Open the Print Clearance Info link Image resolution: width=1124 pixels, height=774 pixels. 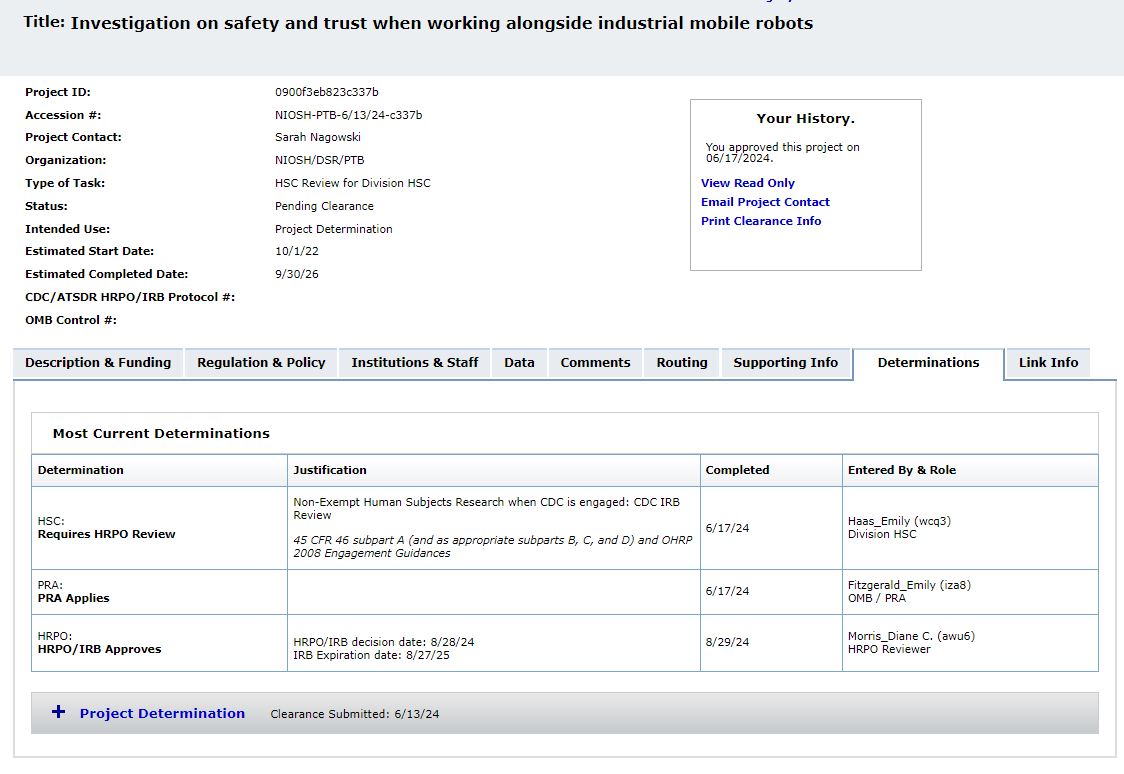761,221
